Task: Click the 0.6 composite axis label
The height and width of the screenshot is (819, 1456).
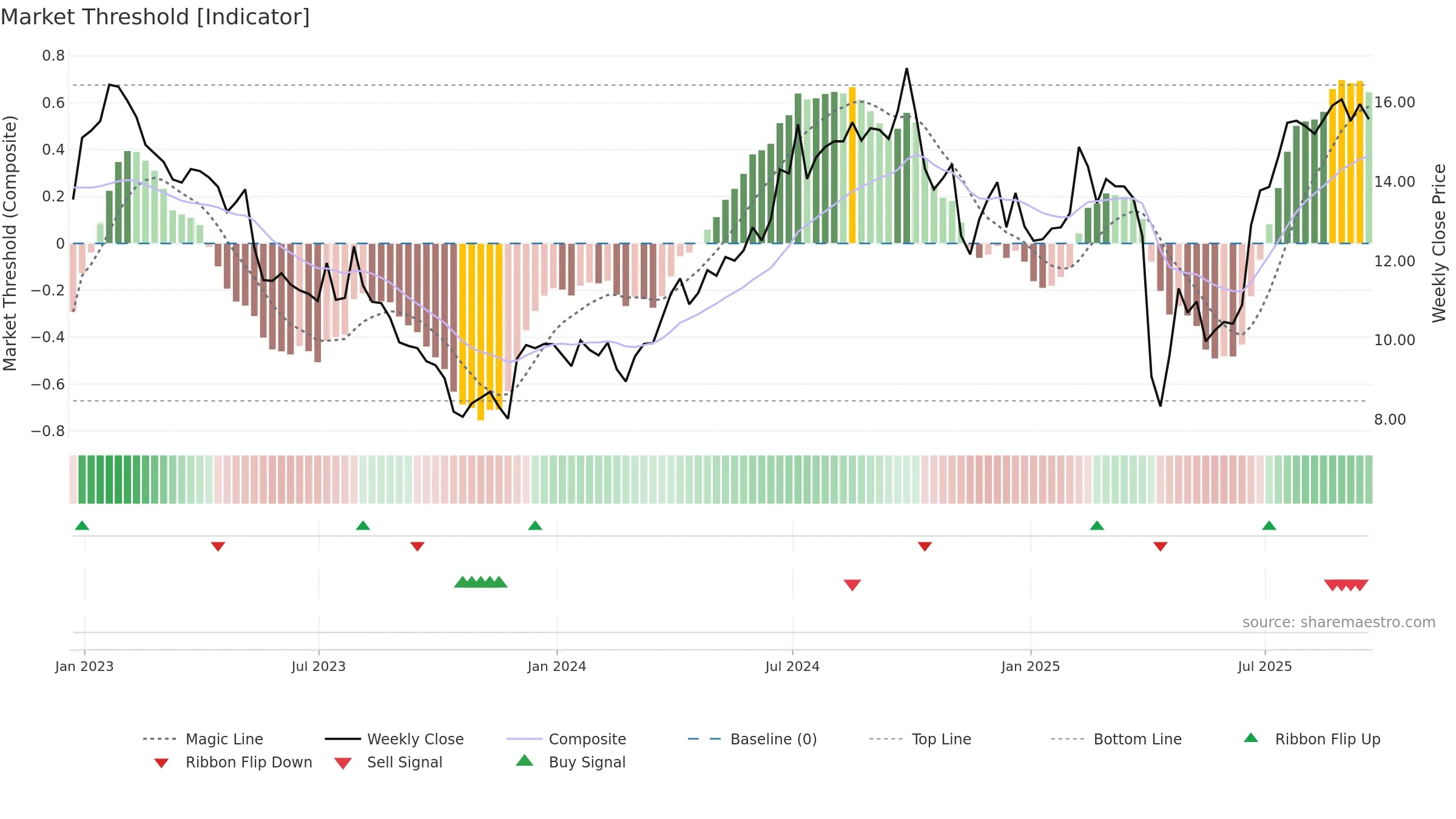Action: point(53,103)
